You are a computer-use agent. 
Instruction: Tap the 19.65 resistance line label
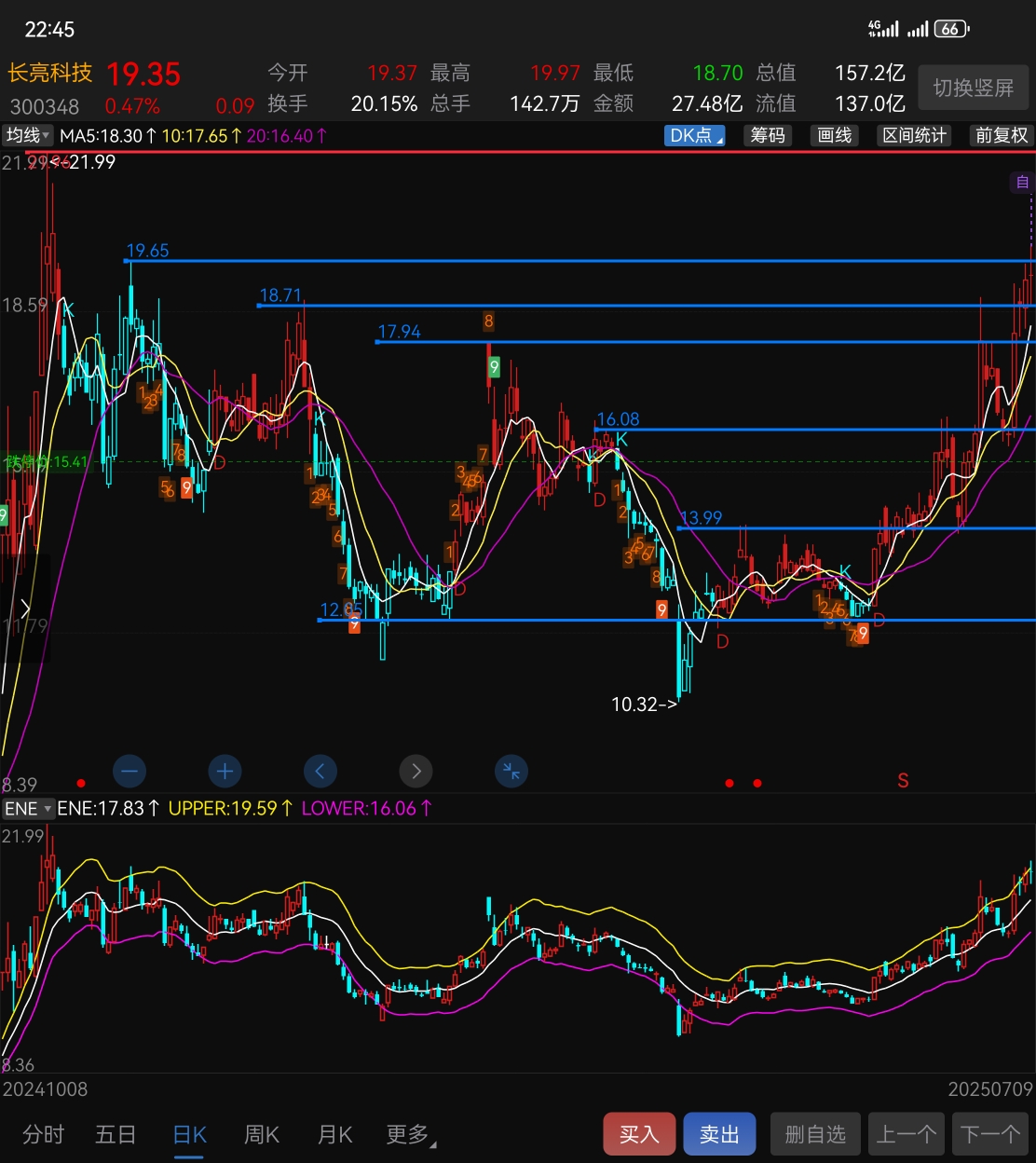pos(147,250)
